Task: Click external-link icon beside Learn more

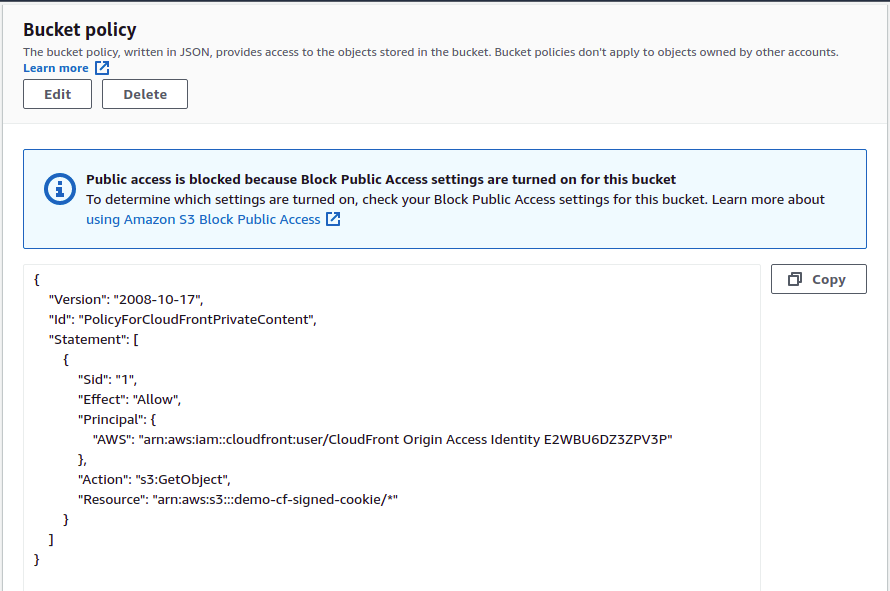Action: (x=102, y=68)
